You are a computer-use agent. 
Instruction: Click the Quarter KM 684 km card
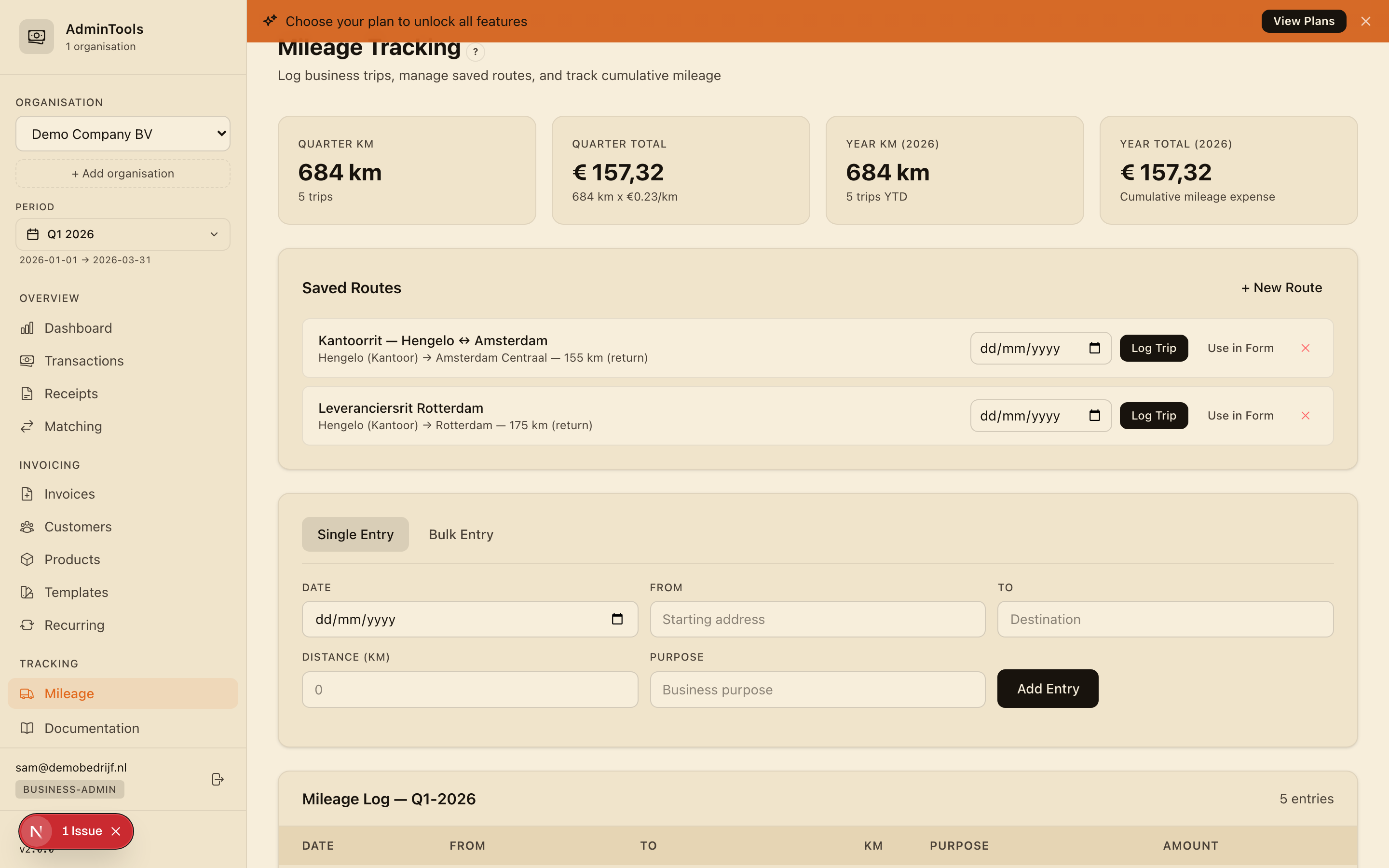pos(407,171)
